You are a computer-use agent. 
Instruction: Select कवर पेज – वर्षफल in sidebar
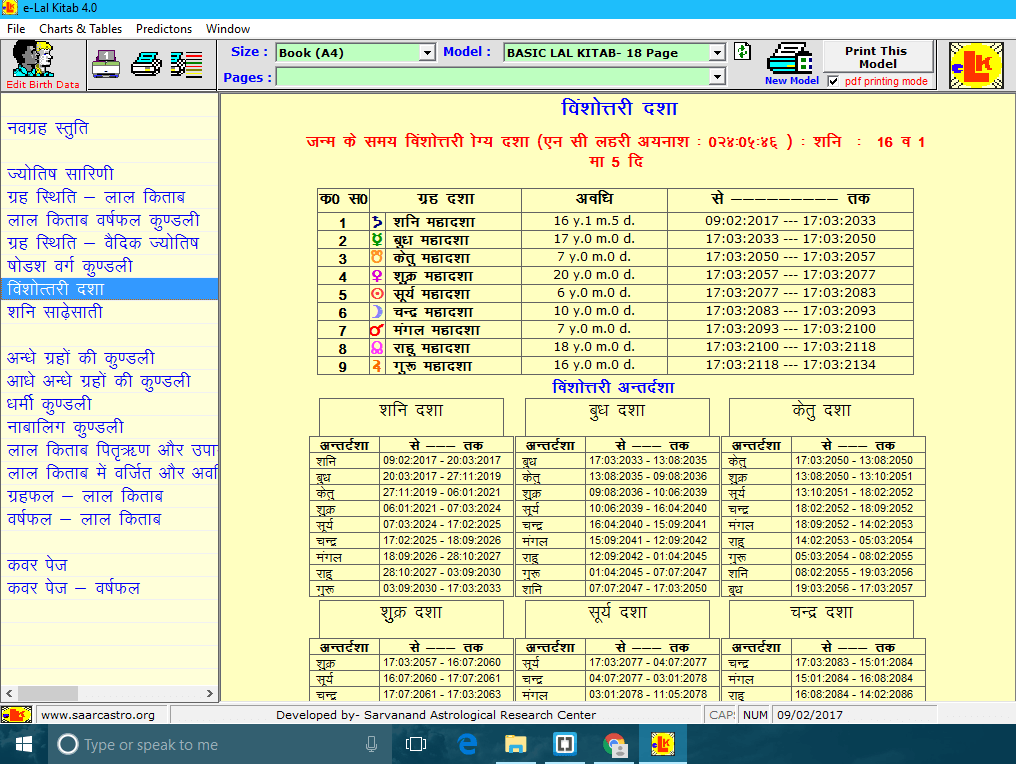[x=73, y=588]
